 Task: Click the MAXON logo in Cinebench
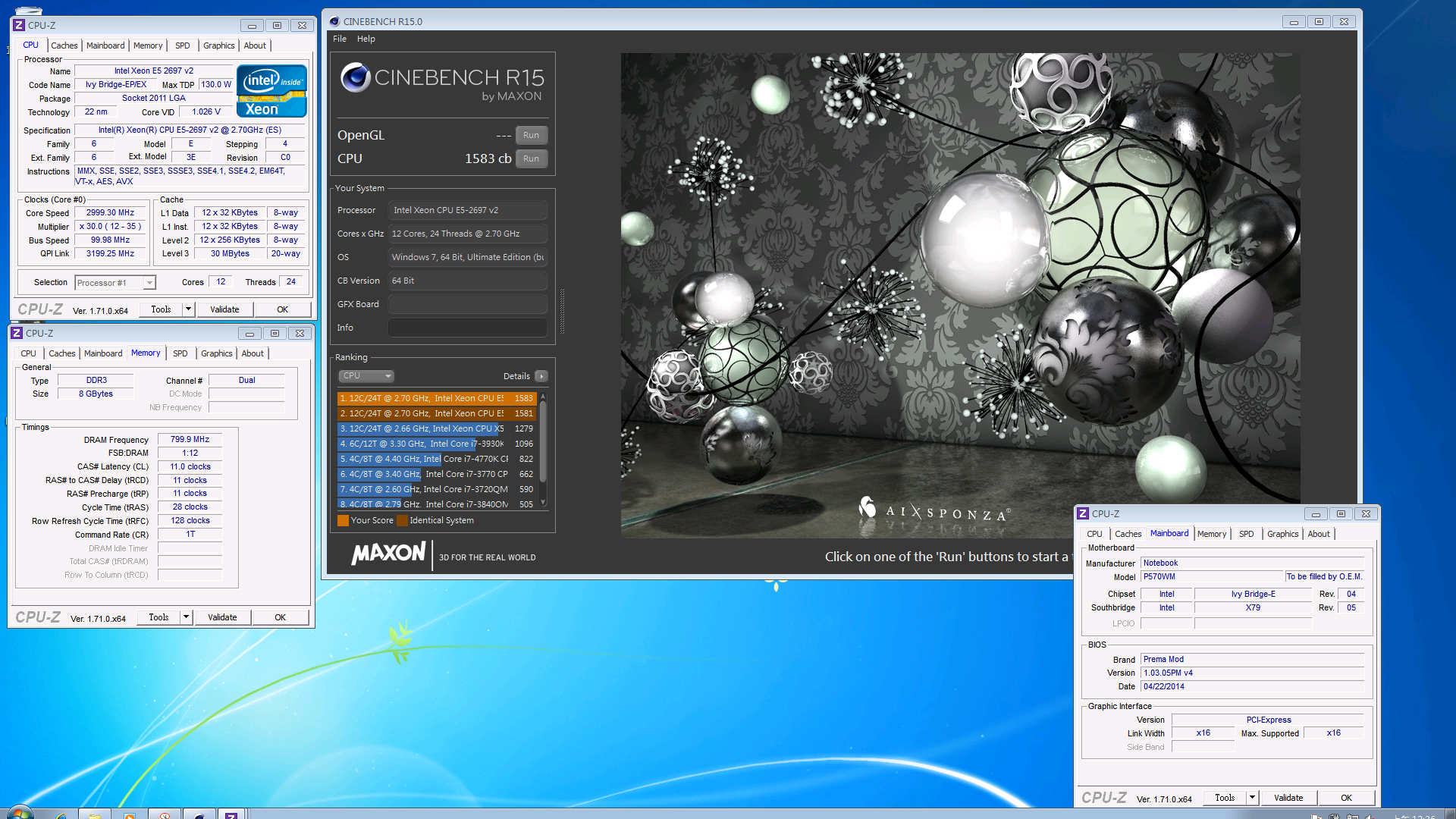(x=388, y=554)
